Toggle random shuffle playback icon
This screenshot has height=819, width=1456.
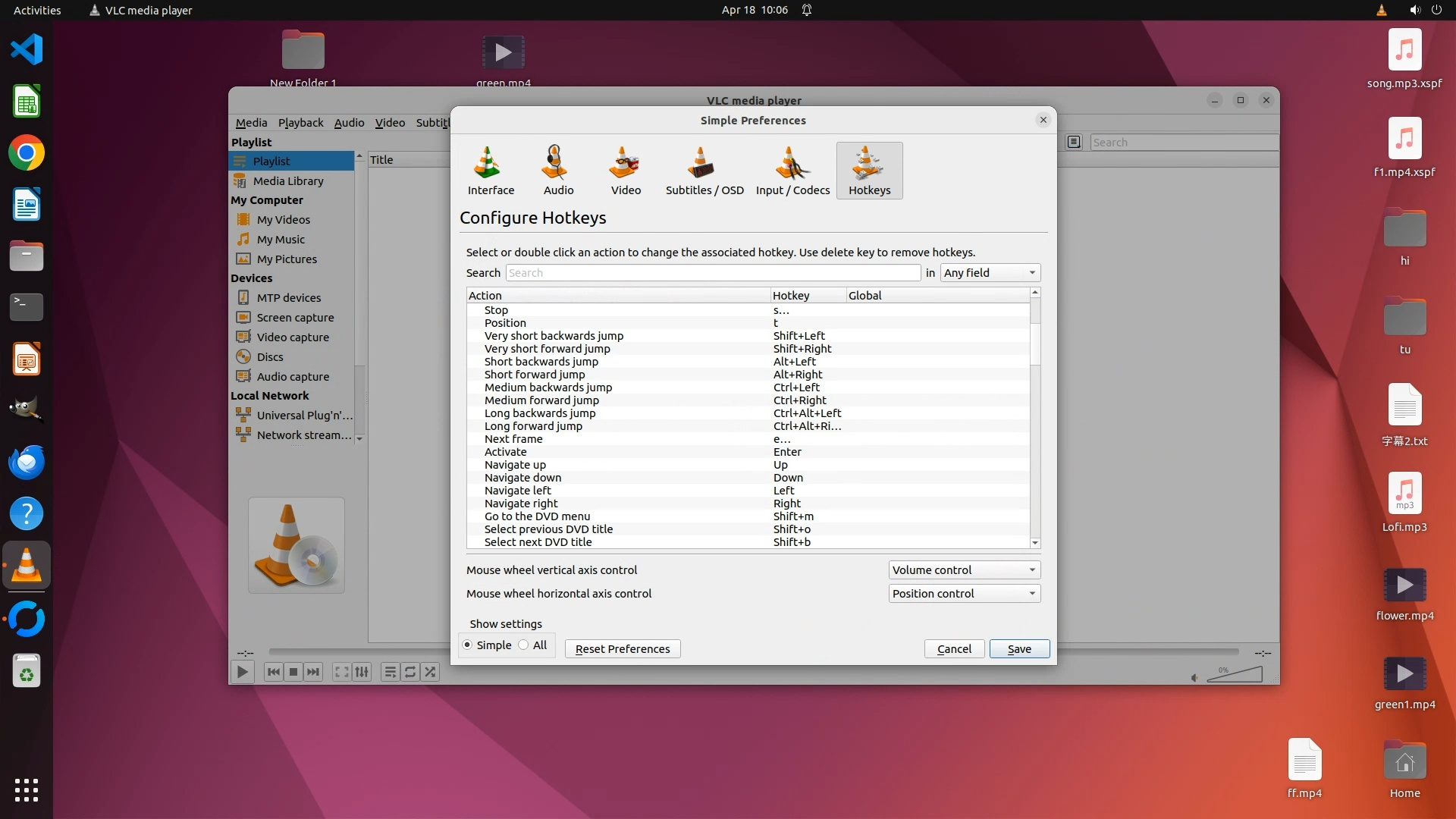pos(430,672)
